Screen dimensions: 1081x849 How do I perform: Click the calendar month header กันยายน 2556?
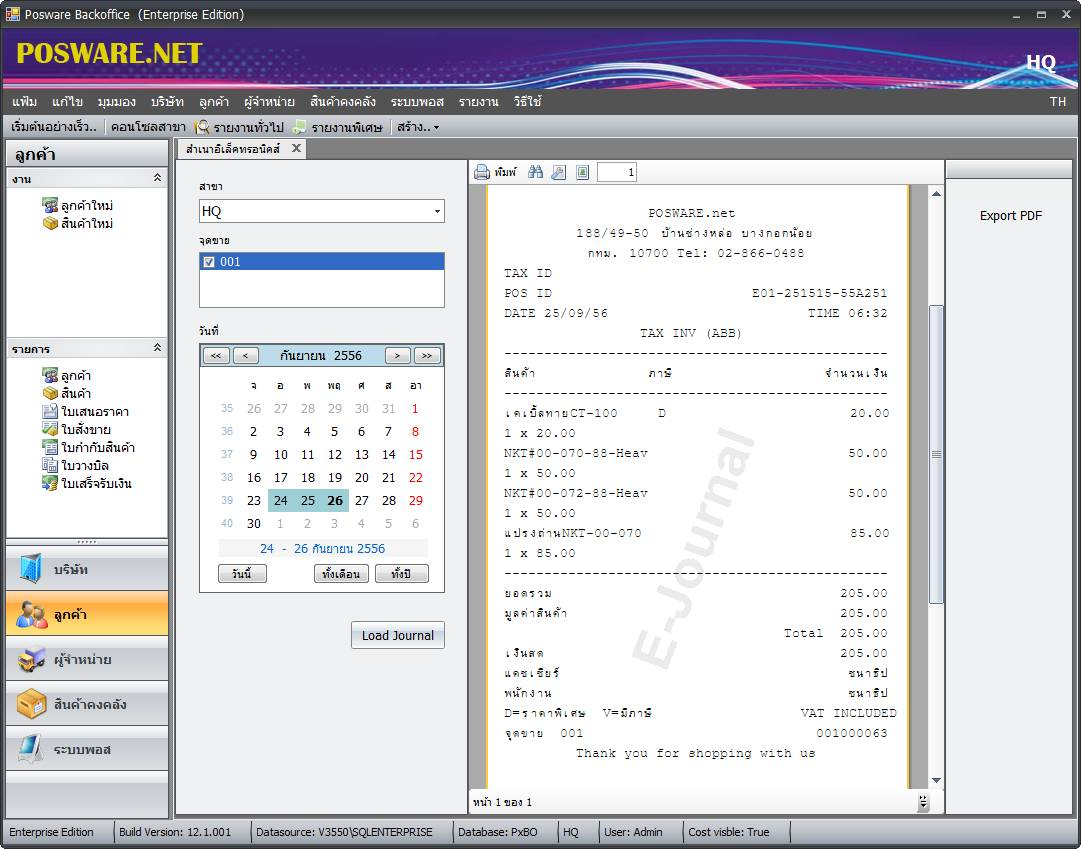click(321, 356)
